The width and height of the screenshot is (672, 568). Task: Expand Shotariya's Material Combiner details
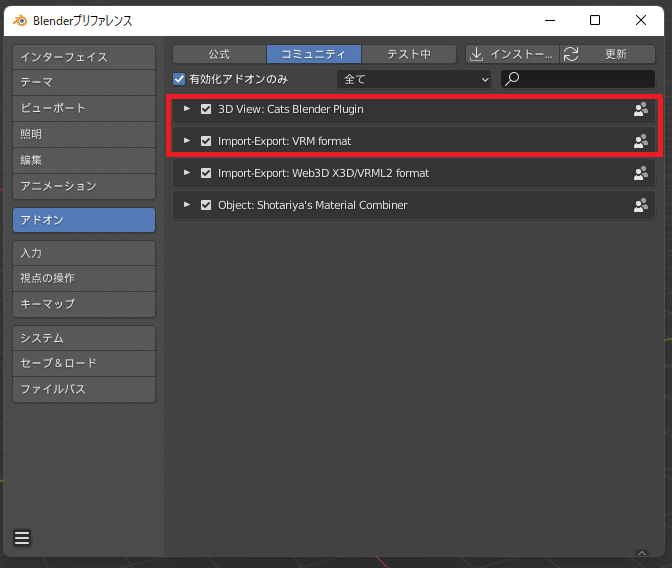[x=186, y=204]
